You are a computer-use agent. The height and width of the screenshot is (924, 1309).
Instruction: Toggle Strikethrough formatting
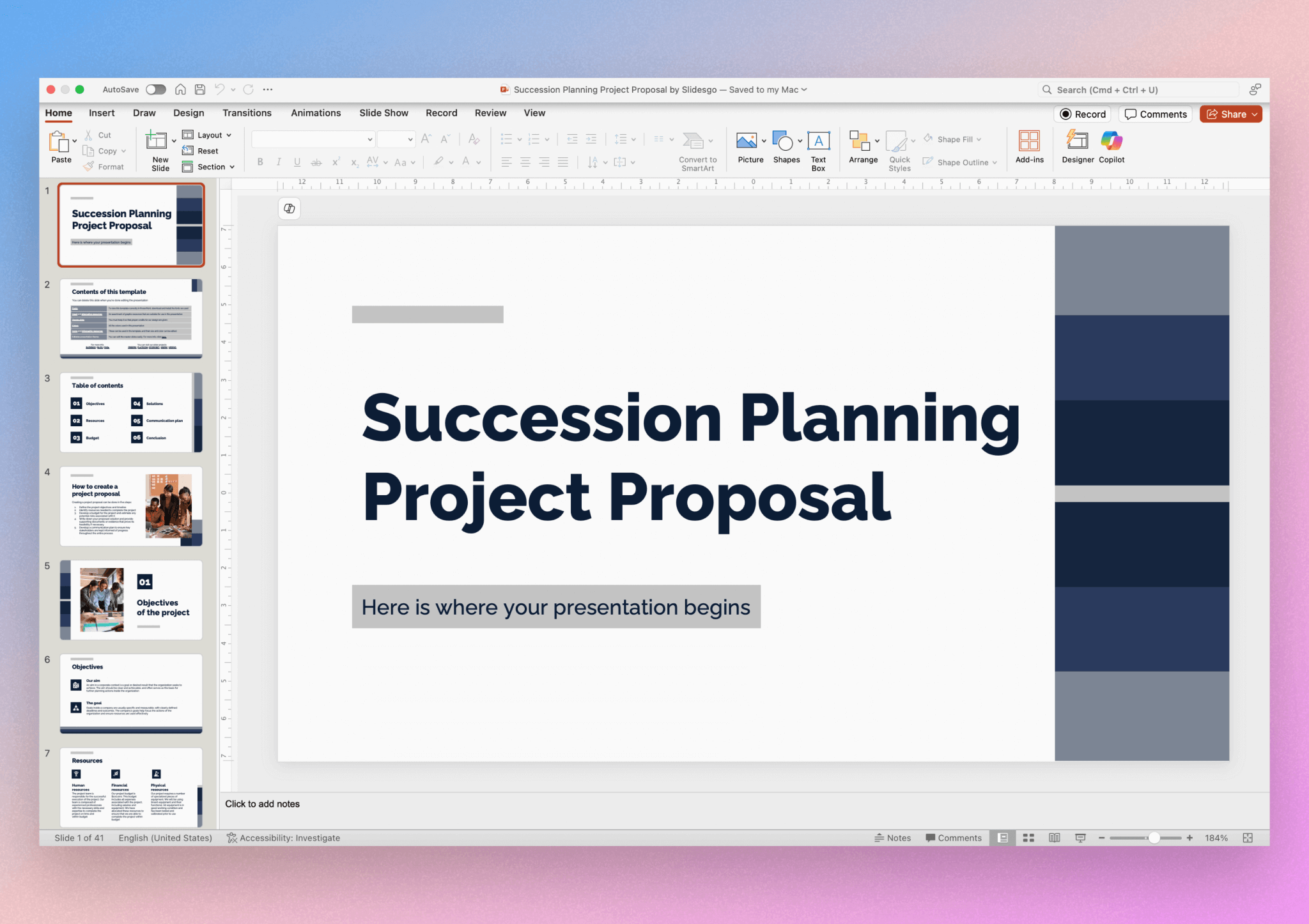[x=316, y=162]
